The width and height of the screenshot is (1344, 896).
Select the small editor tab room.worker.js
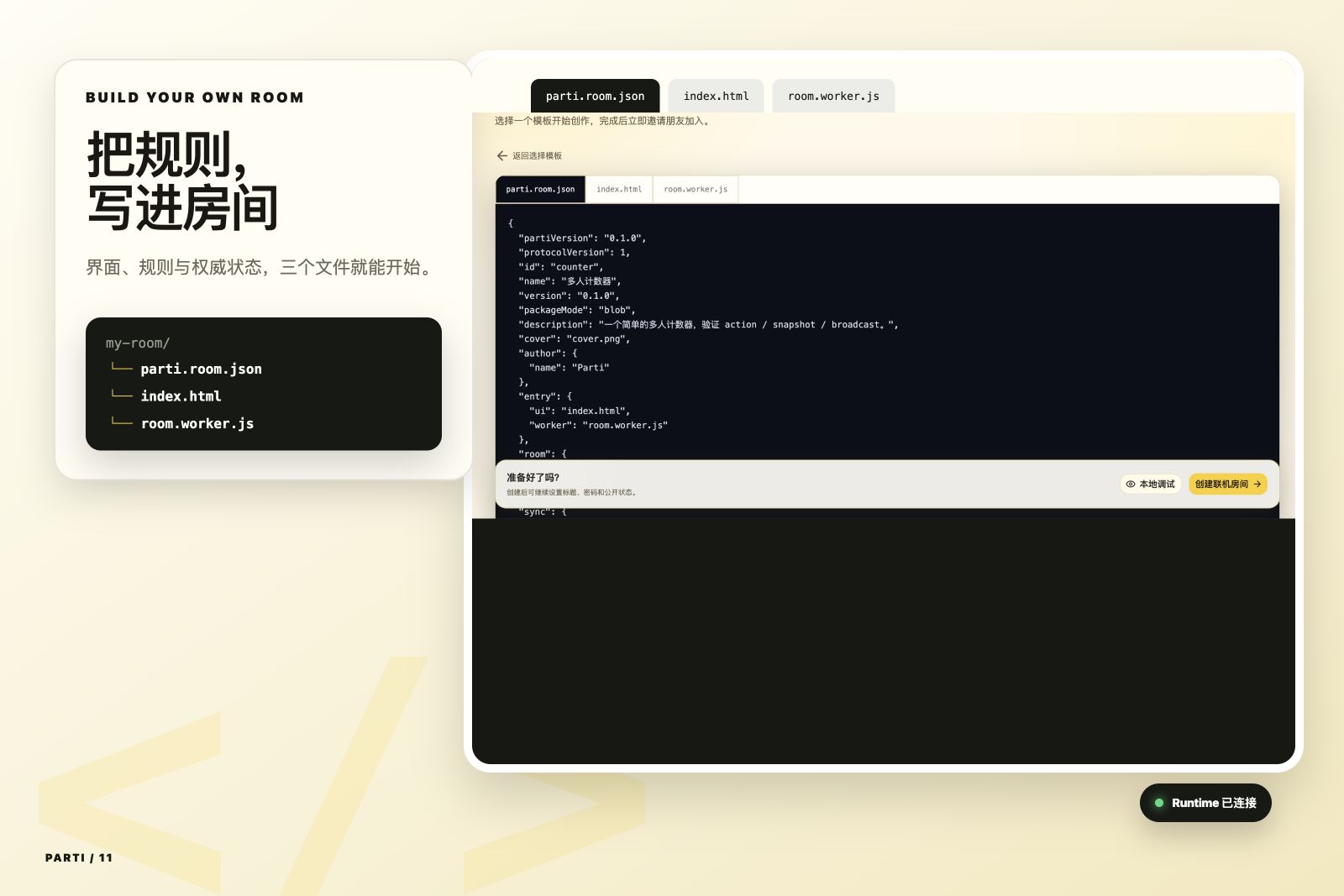[x=696, y=190]
